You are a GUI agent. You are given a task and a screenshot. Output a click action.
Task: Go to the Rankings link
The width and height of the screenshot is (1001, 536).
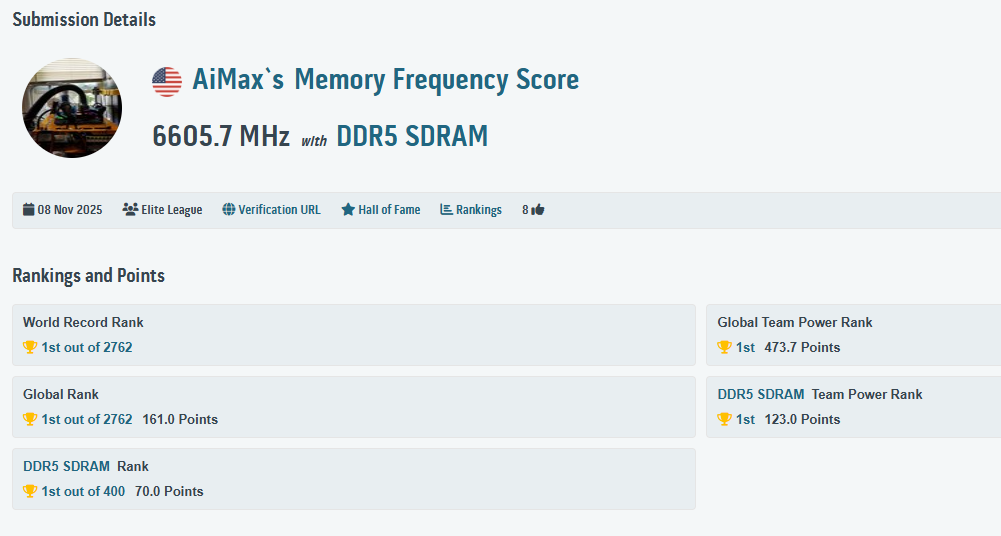click(x=478, y=210)
